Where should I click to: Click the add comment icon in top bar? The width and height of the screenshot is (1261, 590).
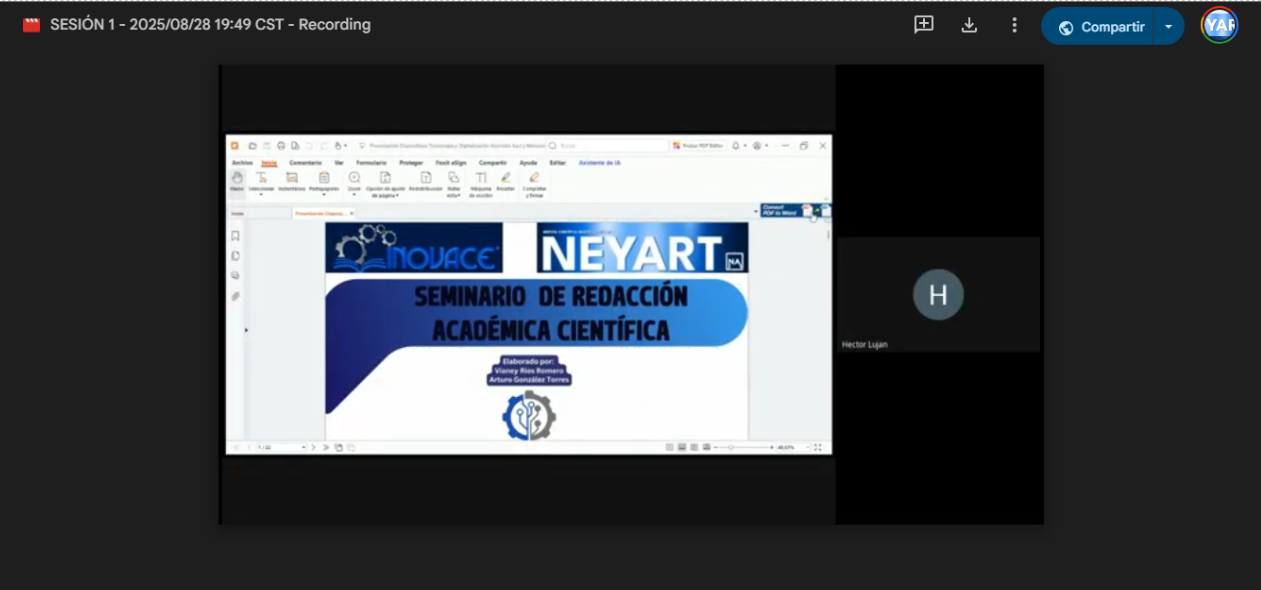(923, 25)
